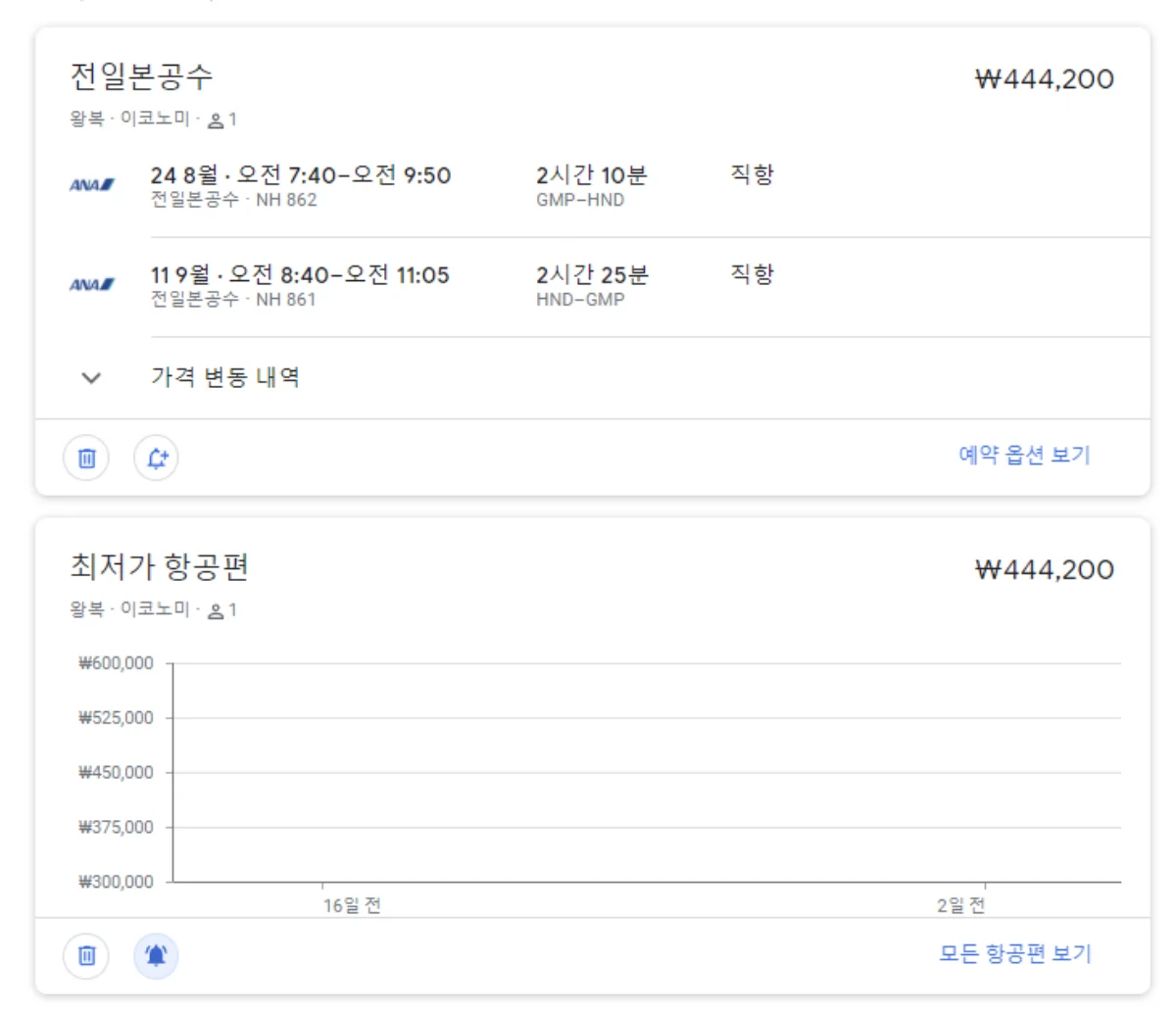
Task: Click HND–GMP route text
Action: (580, 300)
